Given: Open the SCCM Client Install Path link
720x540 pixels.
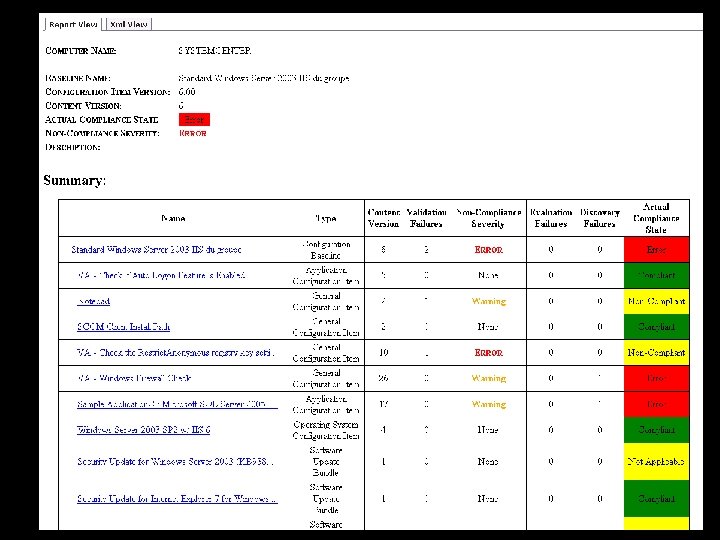Looking at the screenshot, I should 124,326.
